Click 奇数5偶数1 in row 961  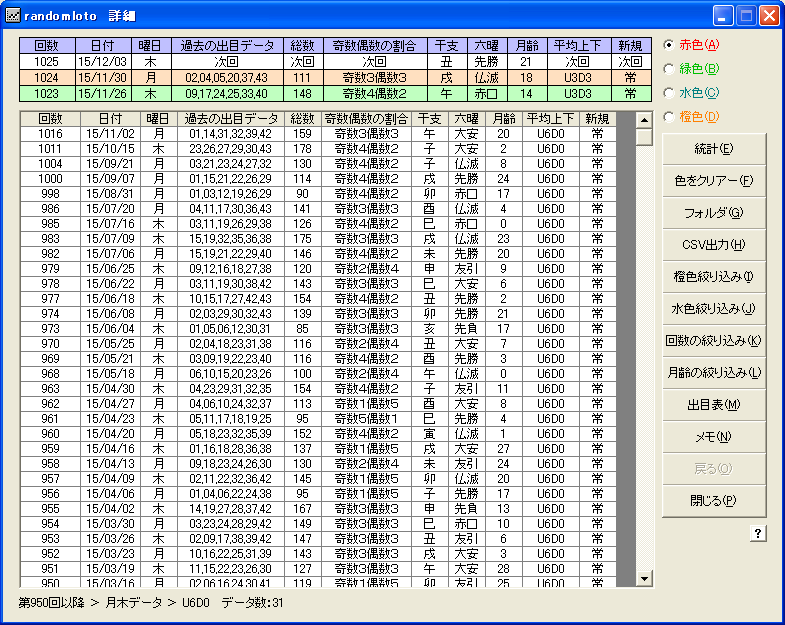click(x=366, y=419)
